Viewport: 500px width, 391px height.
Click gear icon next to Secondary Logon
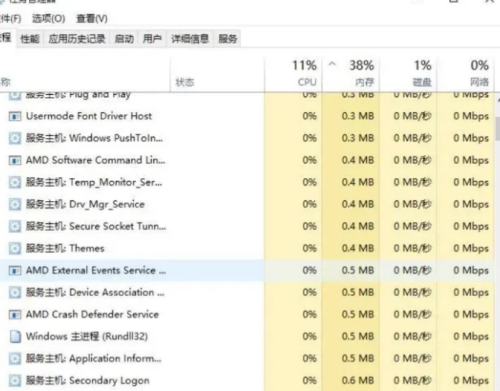[15, 380]
